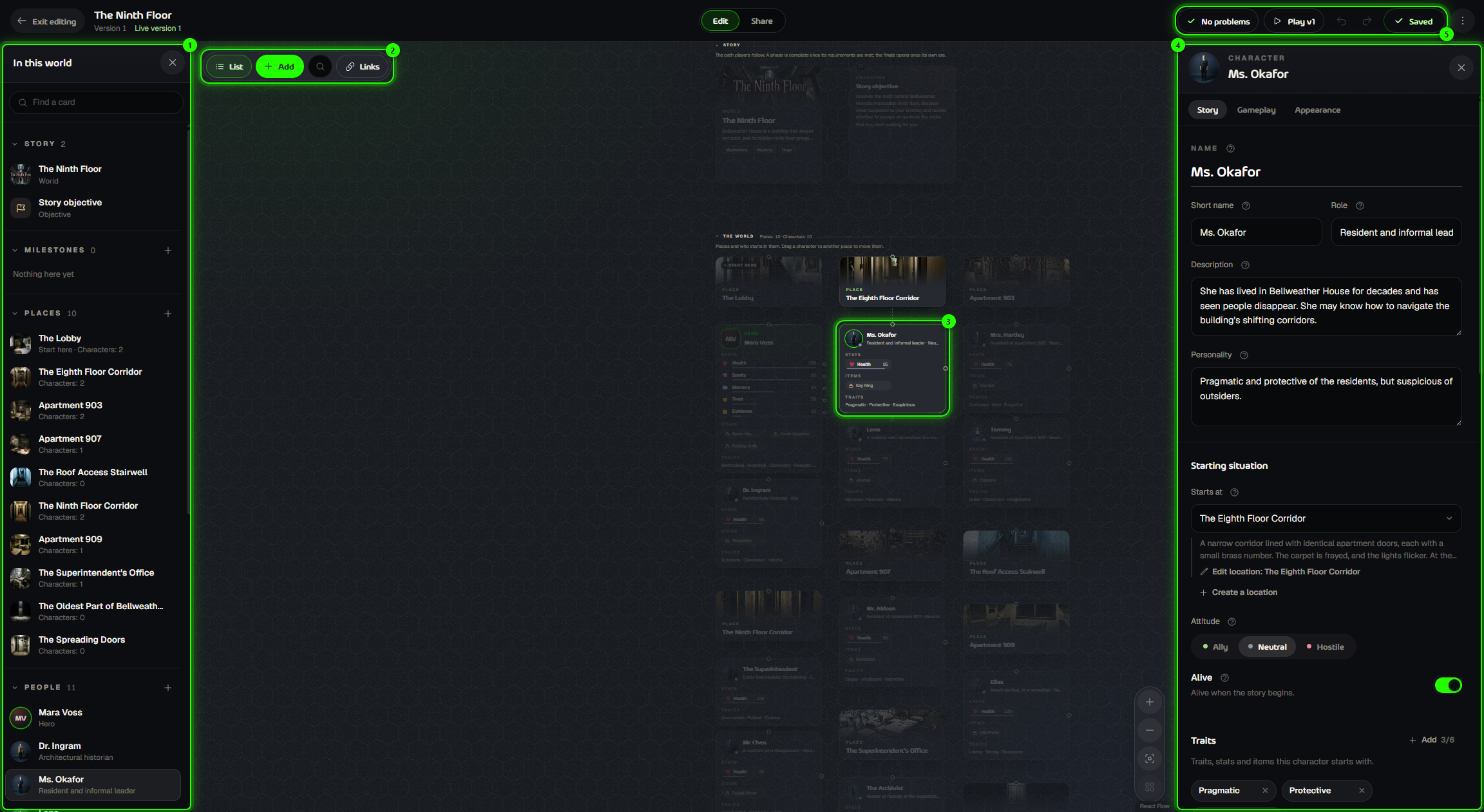Close the Ms. Okafor character panel
The image size is (1484, 812).
click(x=1460, y=68)
